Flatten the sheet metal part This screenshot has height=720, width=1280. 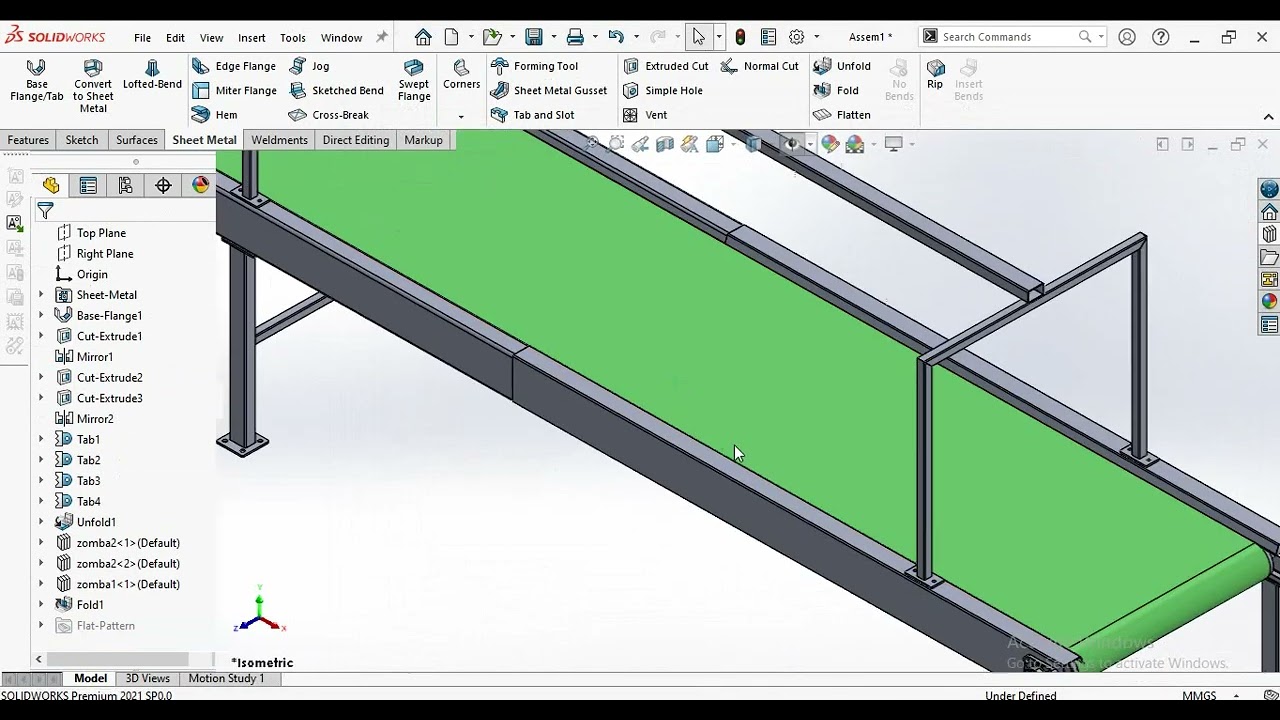click(842, 115)
